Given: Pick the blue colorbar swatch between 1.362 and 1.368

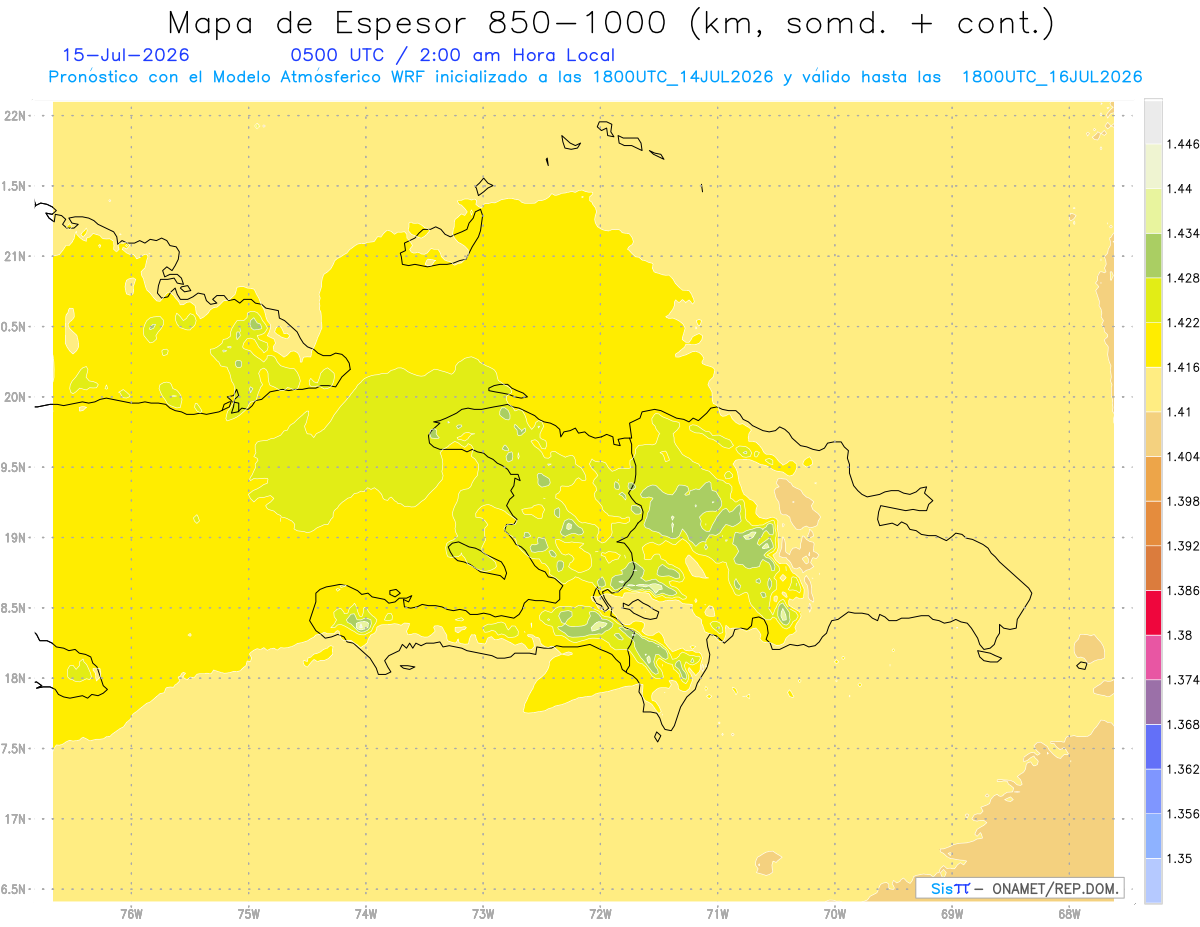Looking at the screenshot, I should 1153,747.
